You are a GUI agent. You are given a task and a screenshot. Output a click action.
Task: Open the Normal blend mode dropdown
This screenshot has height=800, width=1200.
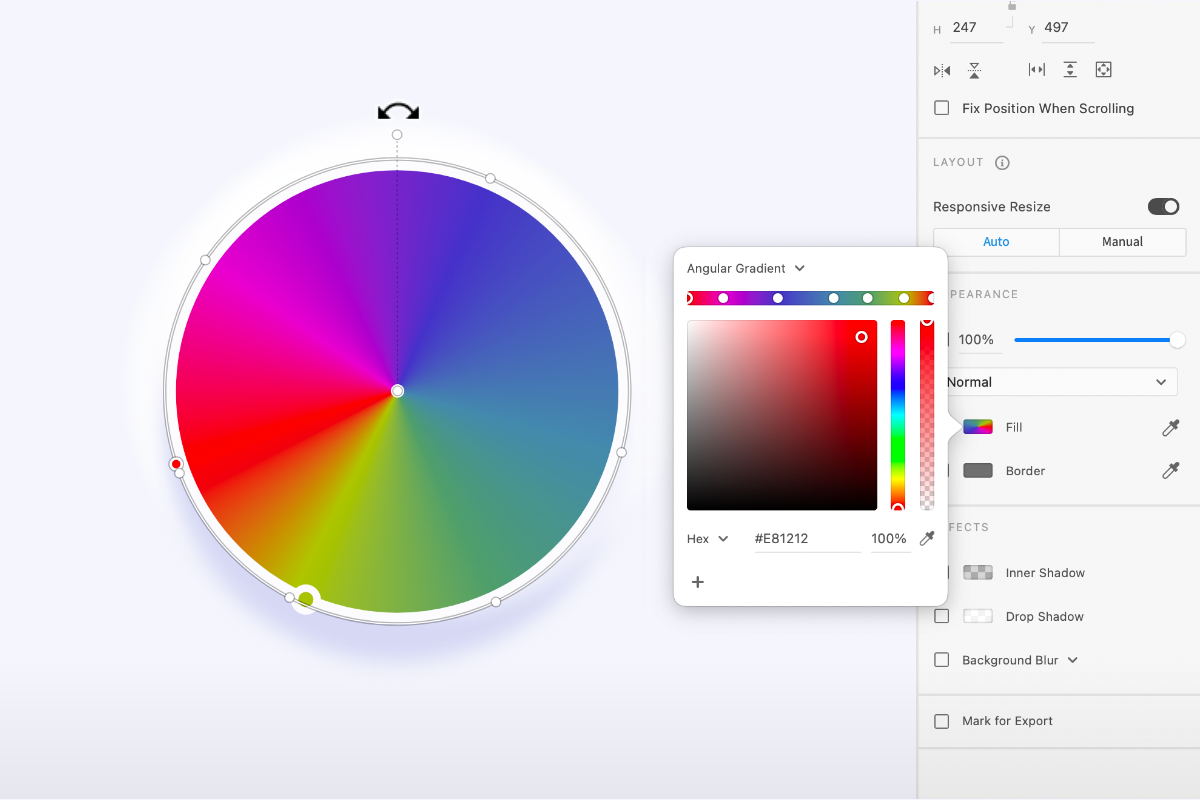click(x=1061, y=382)
